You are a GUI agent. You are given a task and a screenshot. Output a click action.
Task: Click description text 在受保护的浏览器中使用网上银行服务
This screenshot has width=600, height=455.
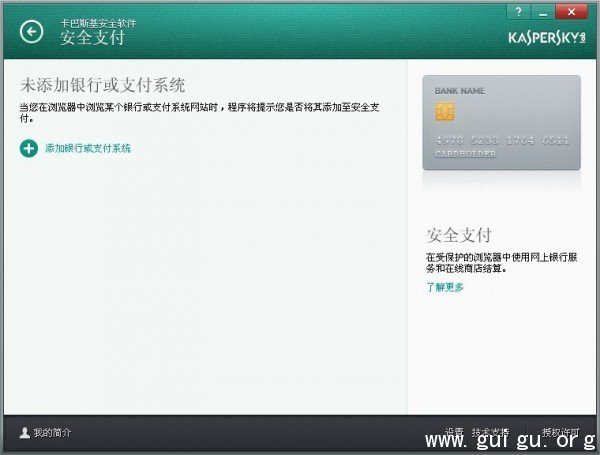tap(502, 263)
